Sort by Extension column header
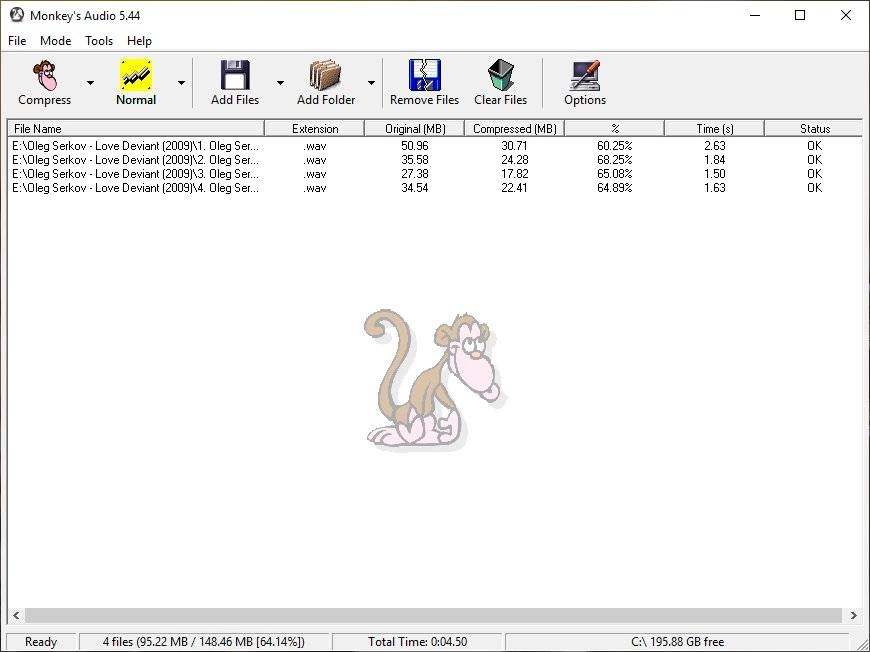 315,128
